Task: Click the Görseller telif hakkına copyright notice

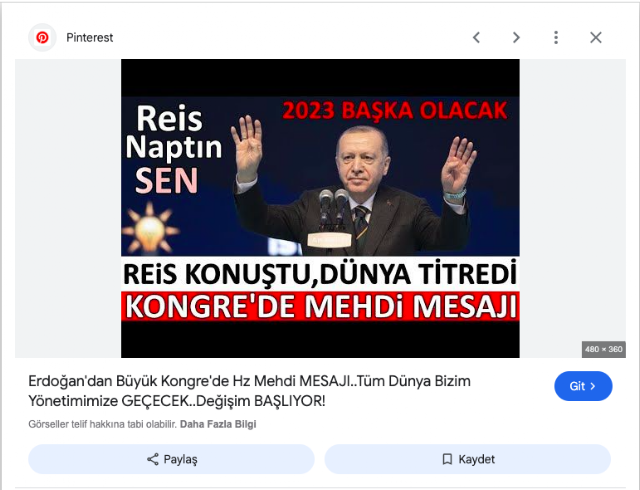Action: pos(103,424)
